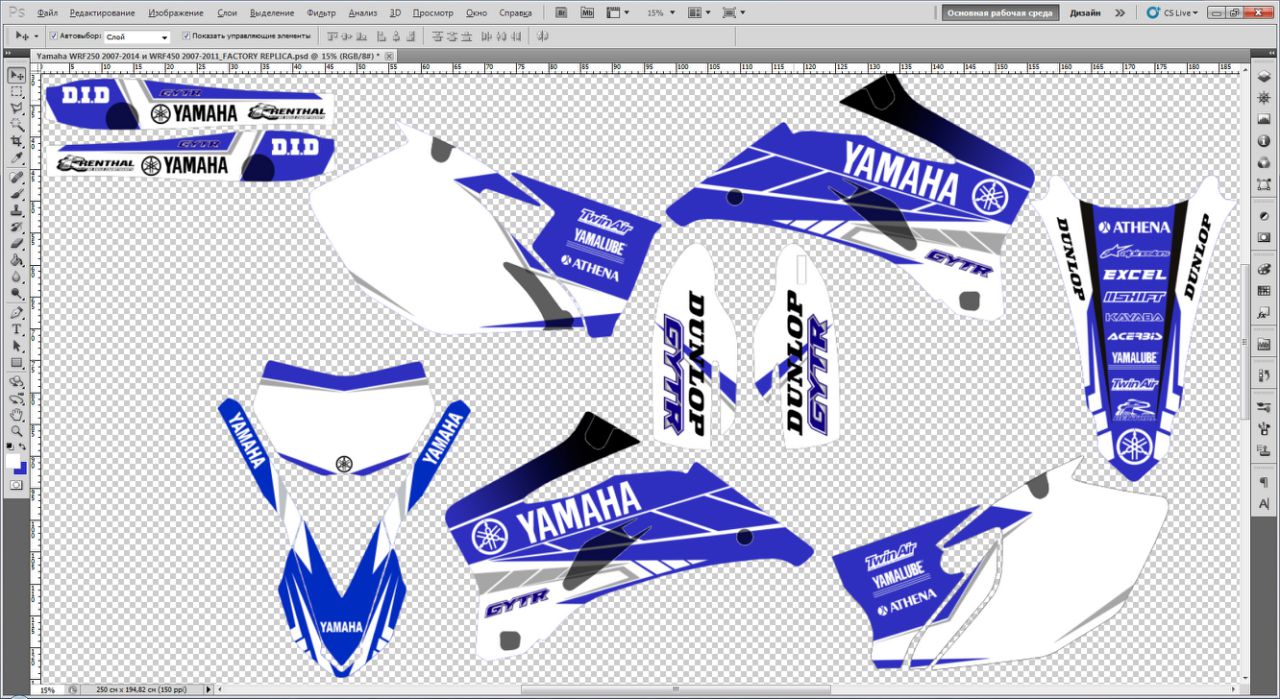Open the Файл menu
1280x699 pixels.
tap(46, 13)
